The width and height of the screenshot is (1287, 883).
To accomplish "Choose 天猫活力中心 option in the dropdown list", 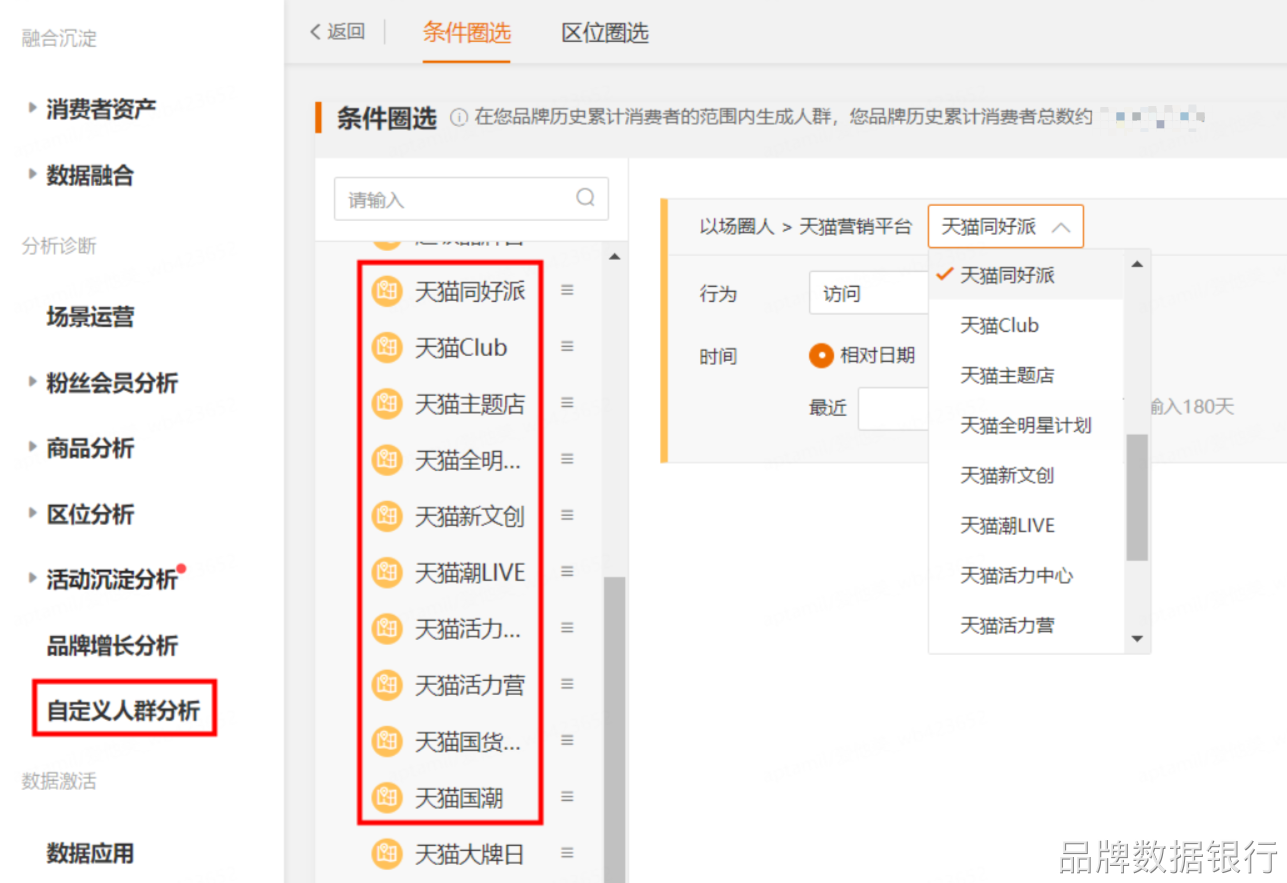I will click(x=1026, y=575).
